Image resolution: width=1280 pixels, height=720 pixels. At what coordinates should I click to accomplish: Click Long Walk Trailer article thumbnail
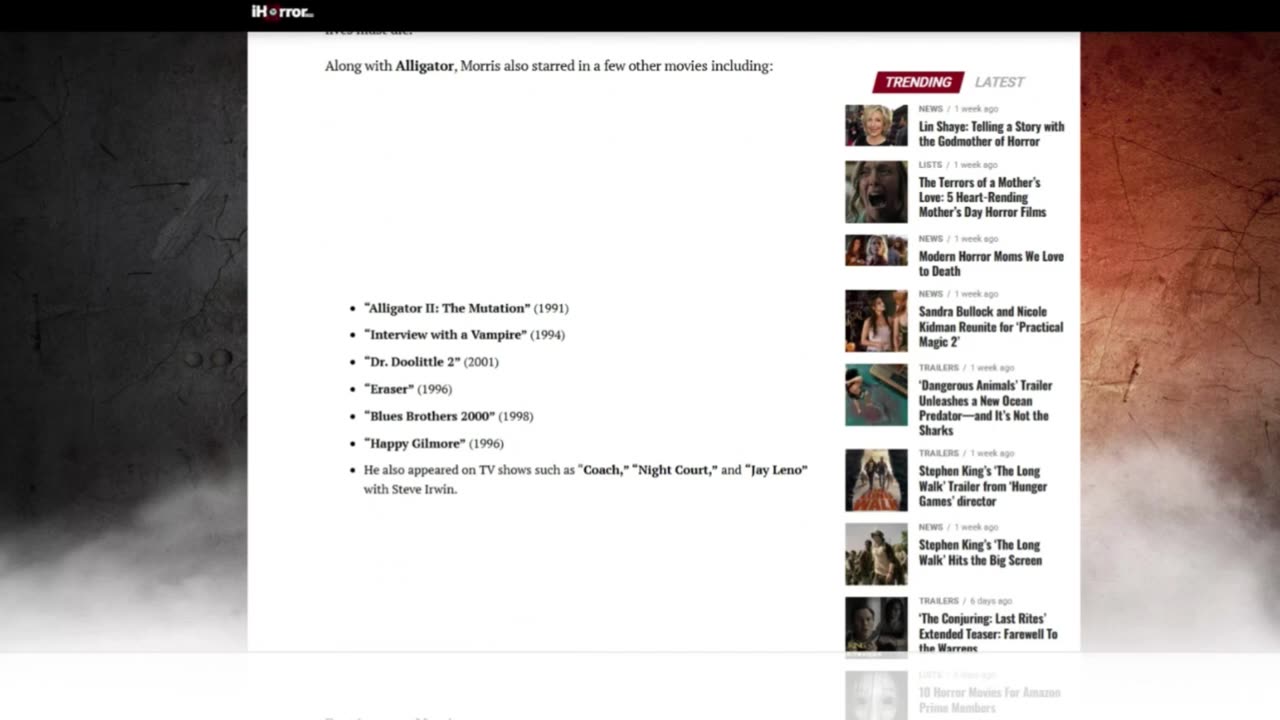(876, 480)
